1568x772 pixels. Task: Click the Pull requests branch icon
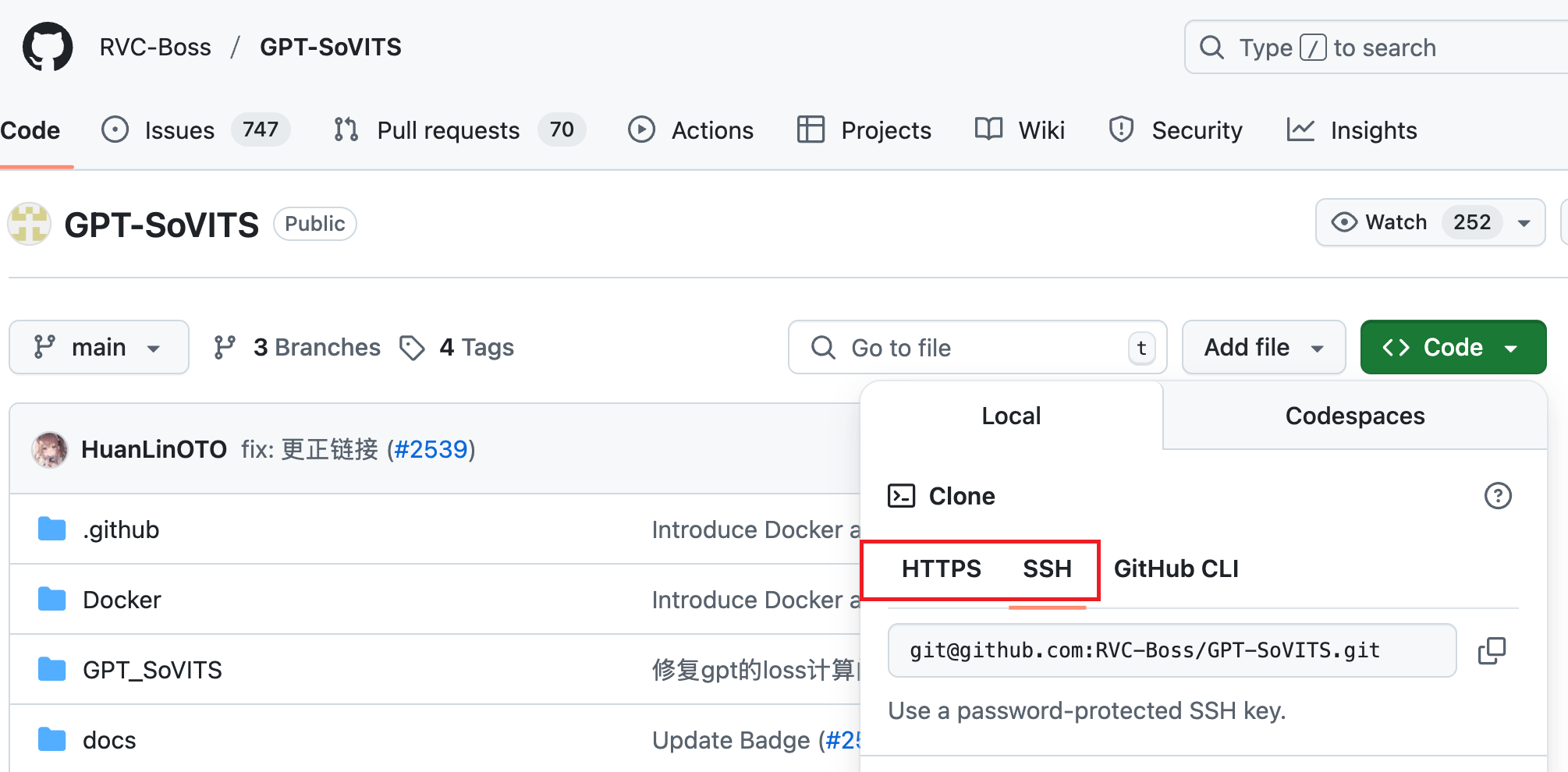pyautogui.click(x=346, y=129)
